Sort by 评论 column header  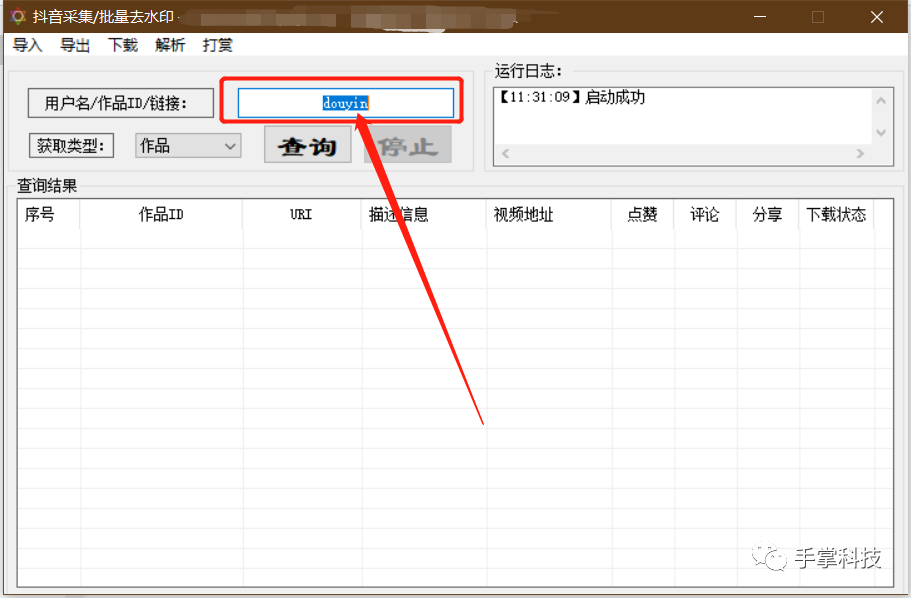pyautogui.click(x=705, y=214)
